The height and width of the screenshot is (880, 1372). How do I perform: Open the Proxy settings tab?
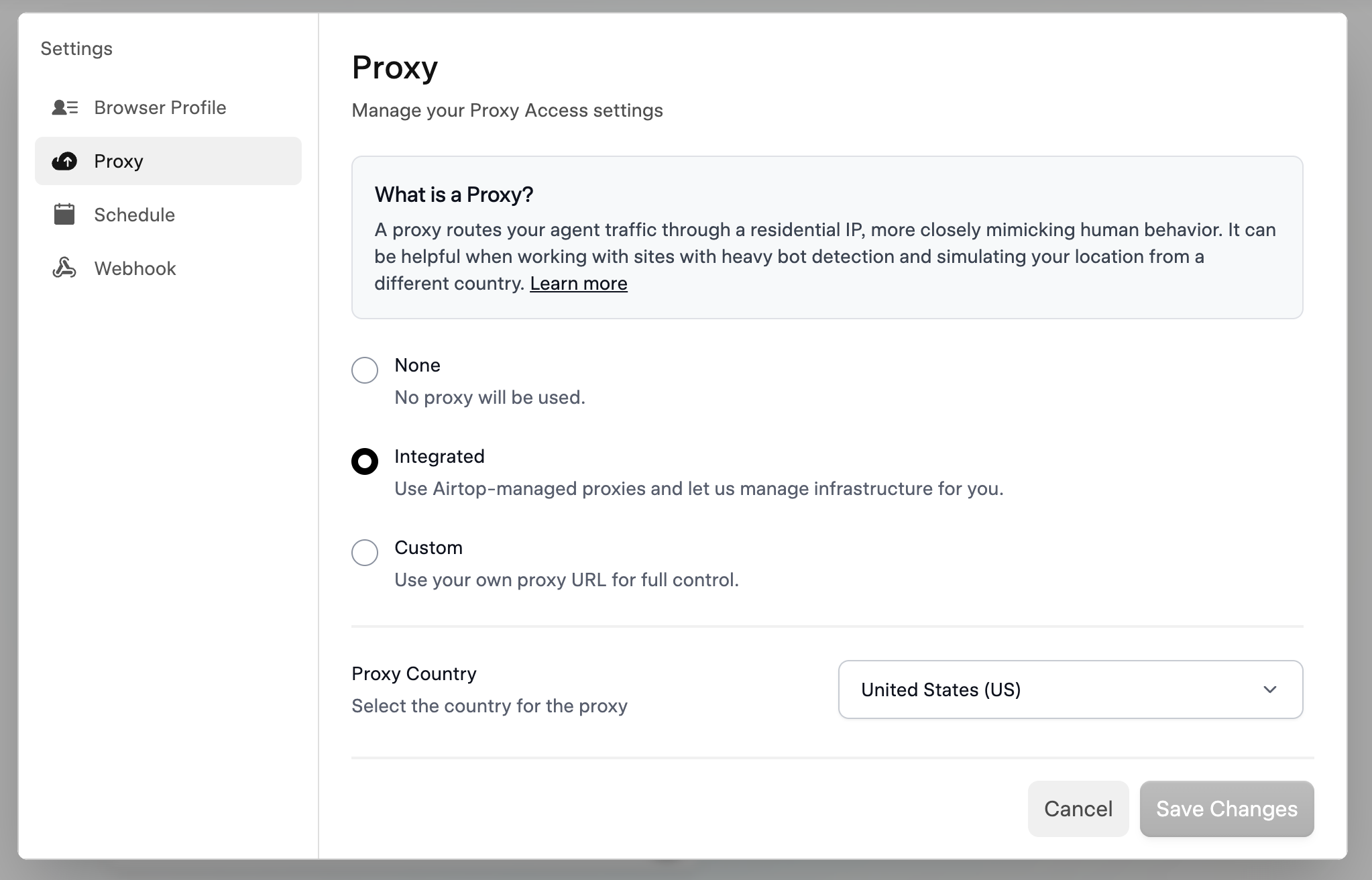[x=119, y=161]
